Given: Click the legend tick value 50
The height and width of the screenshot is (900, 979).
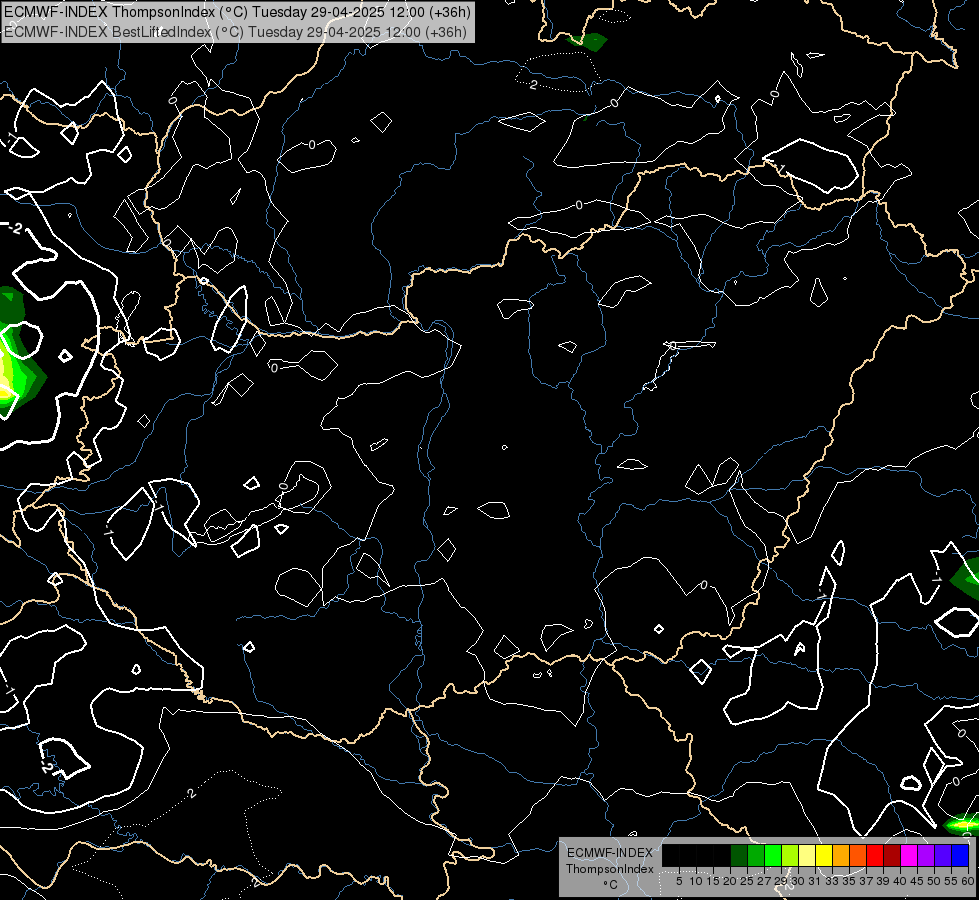Looking at the screenshot, I should [x=934, y=881].
